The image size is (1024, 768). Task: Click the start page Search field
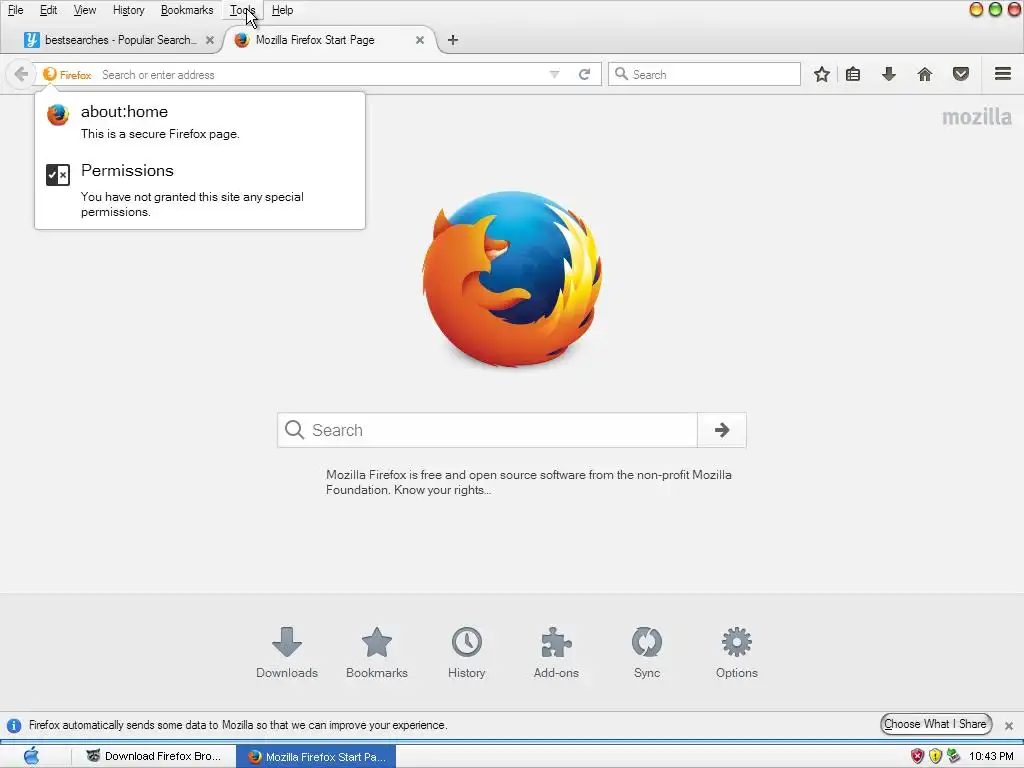pos(487,430)
